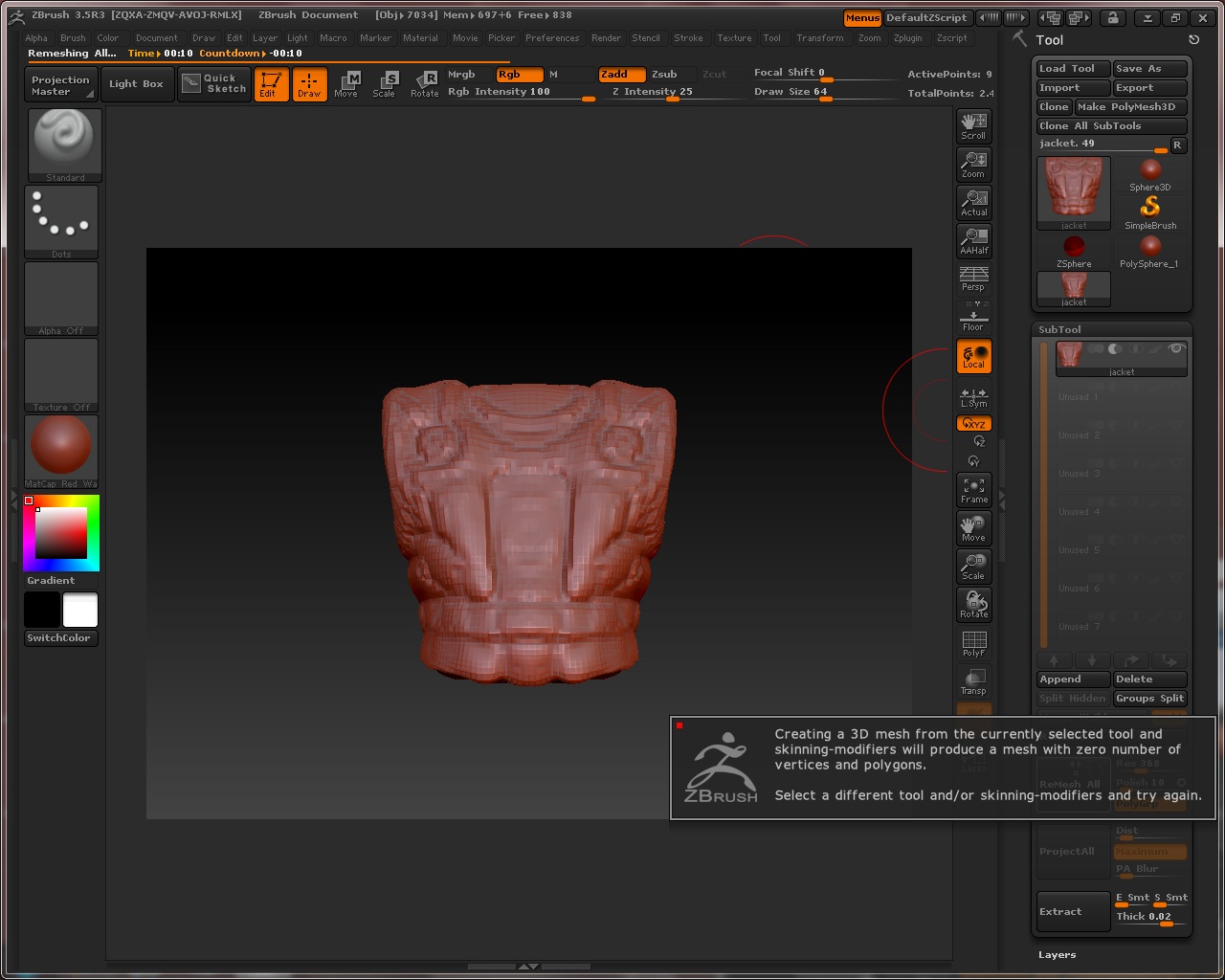Toggle jacket subtool eye visibility
This screenshot has width=1225, height=980.
click(1176, 349)
